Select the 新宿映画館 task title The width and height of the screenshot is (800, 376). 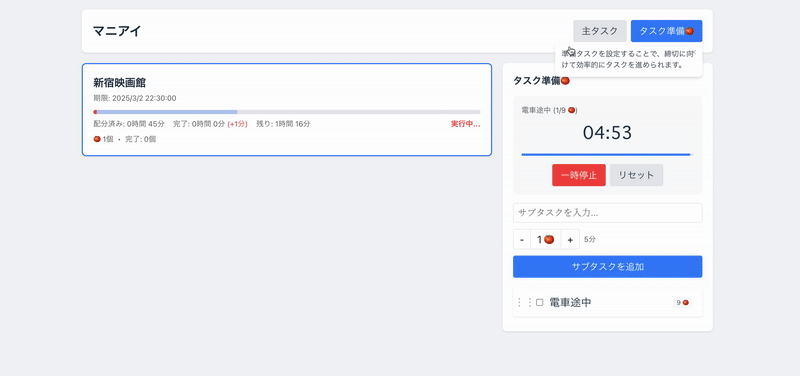click(119, 83)
